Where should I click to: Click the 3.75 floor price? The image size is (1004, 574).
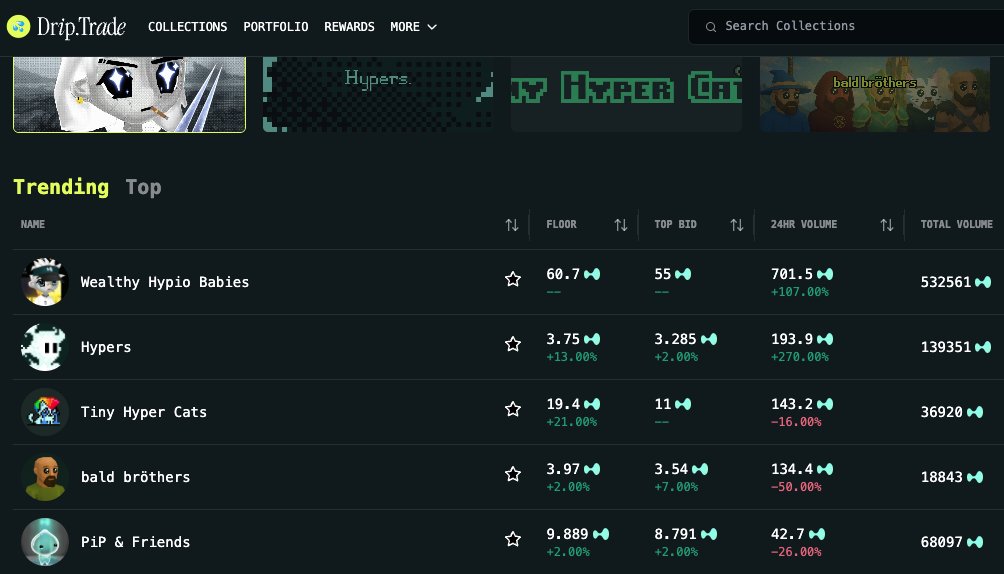pos(563,339)
